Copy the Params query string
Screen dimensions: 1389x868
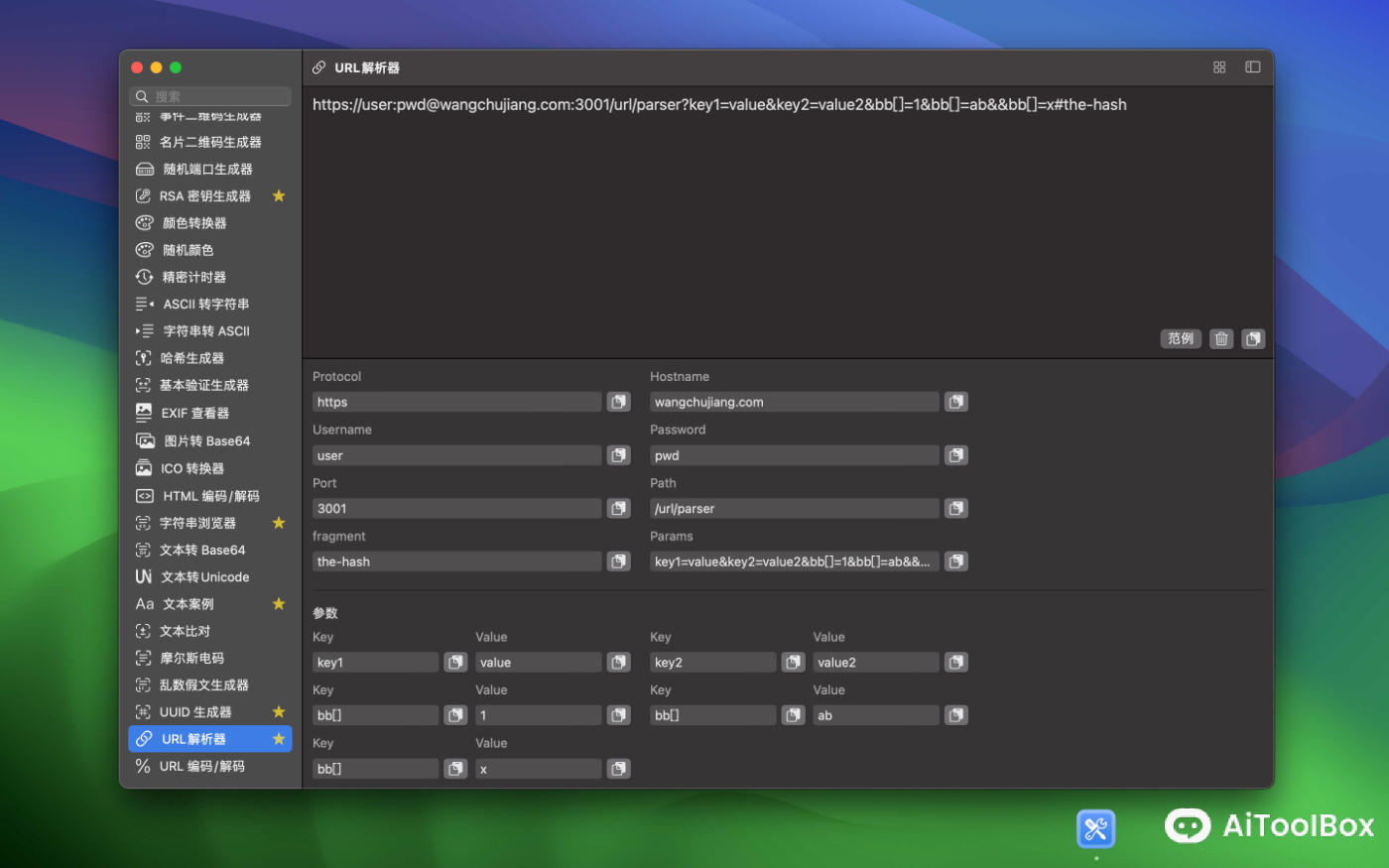954,560
